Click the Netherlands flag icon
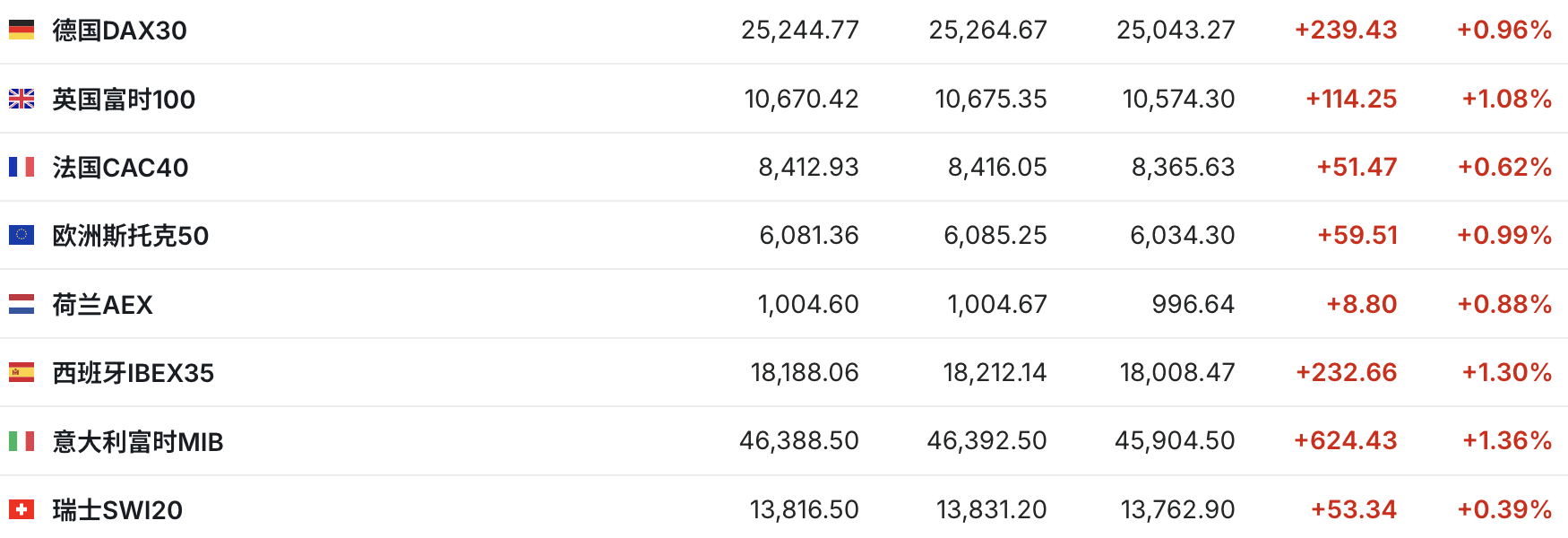The image size is (1568, 538). coord(22,304)
